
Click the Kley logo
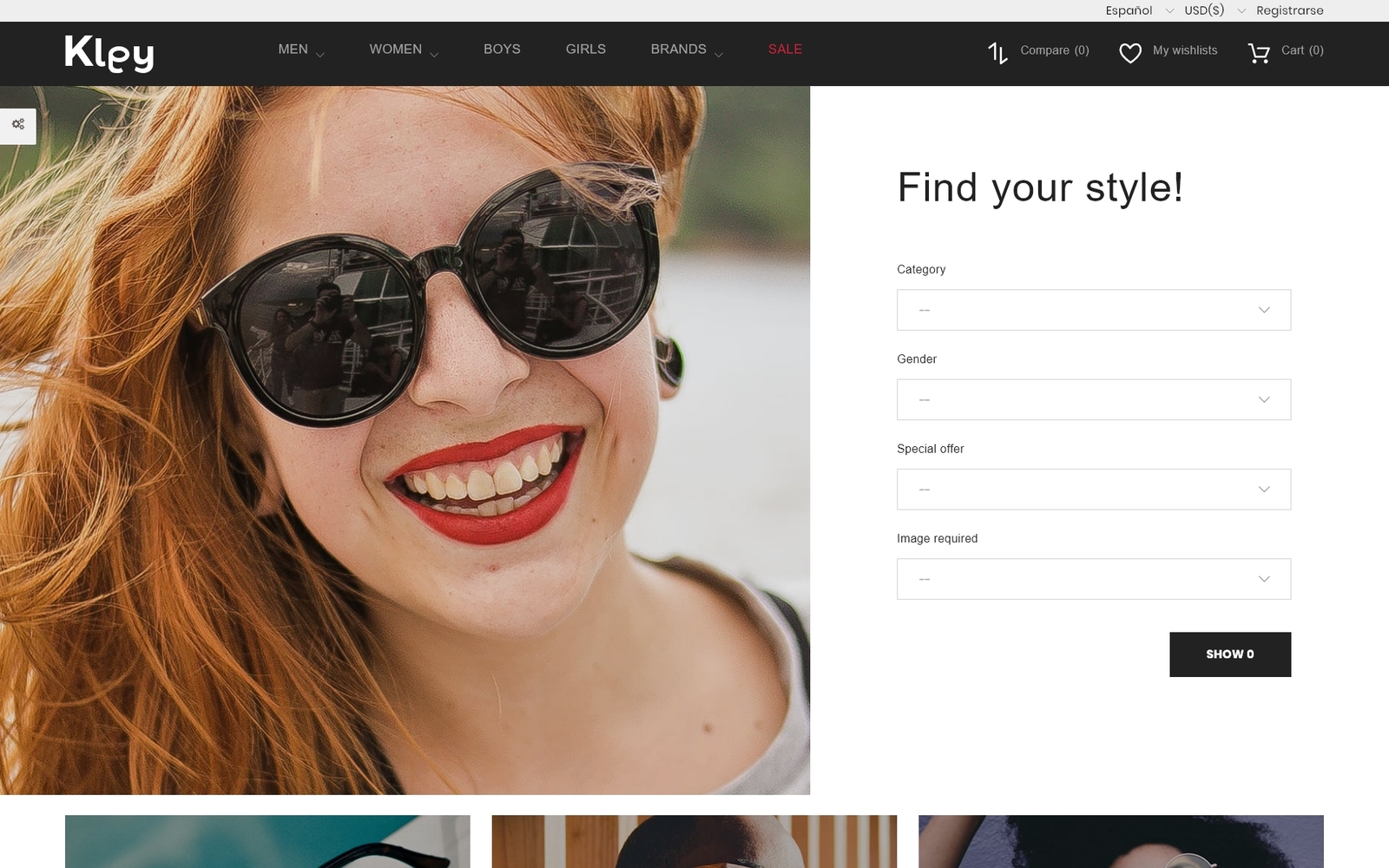click(x=109, y=53)
